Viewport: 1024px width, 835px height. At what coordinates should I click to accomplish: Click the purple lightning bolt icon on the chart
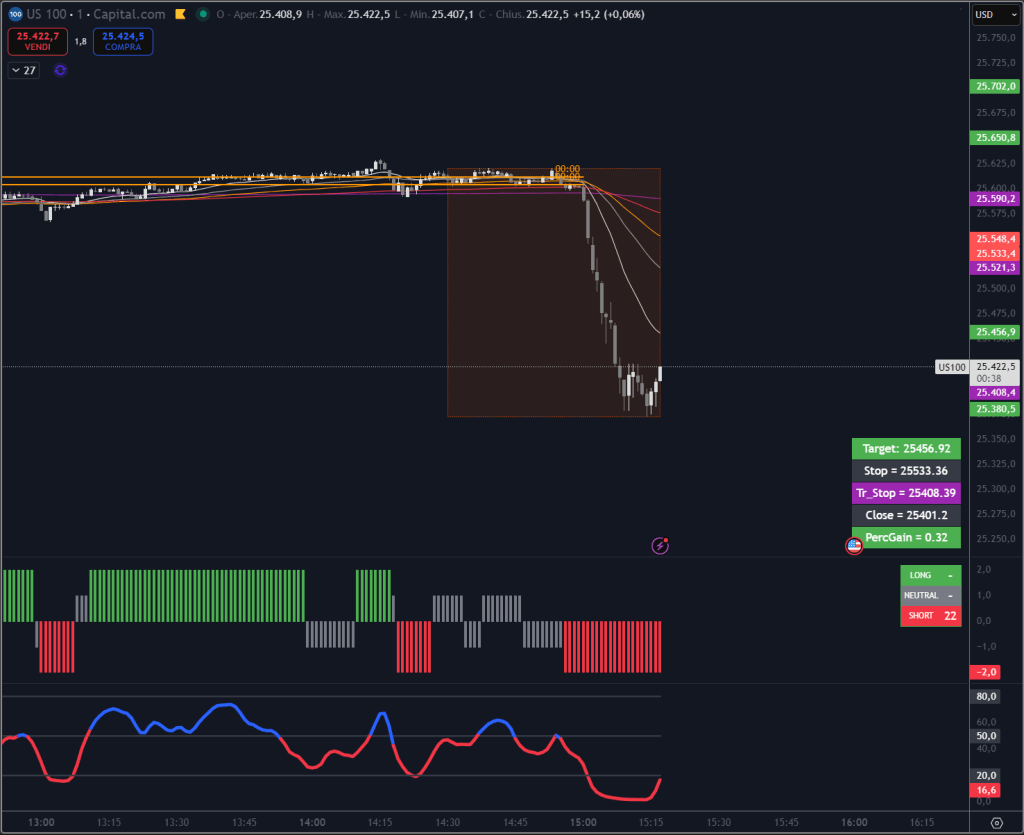point(660,545)
